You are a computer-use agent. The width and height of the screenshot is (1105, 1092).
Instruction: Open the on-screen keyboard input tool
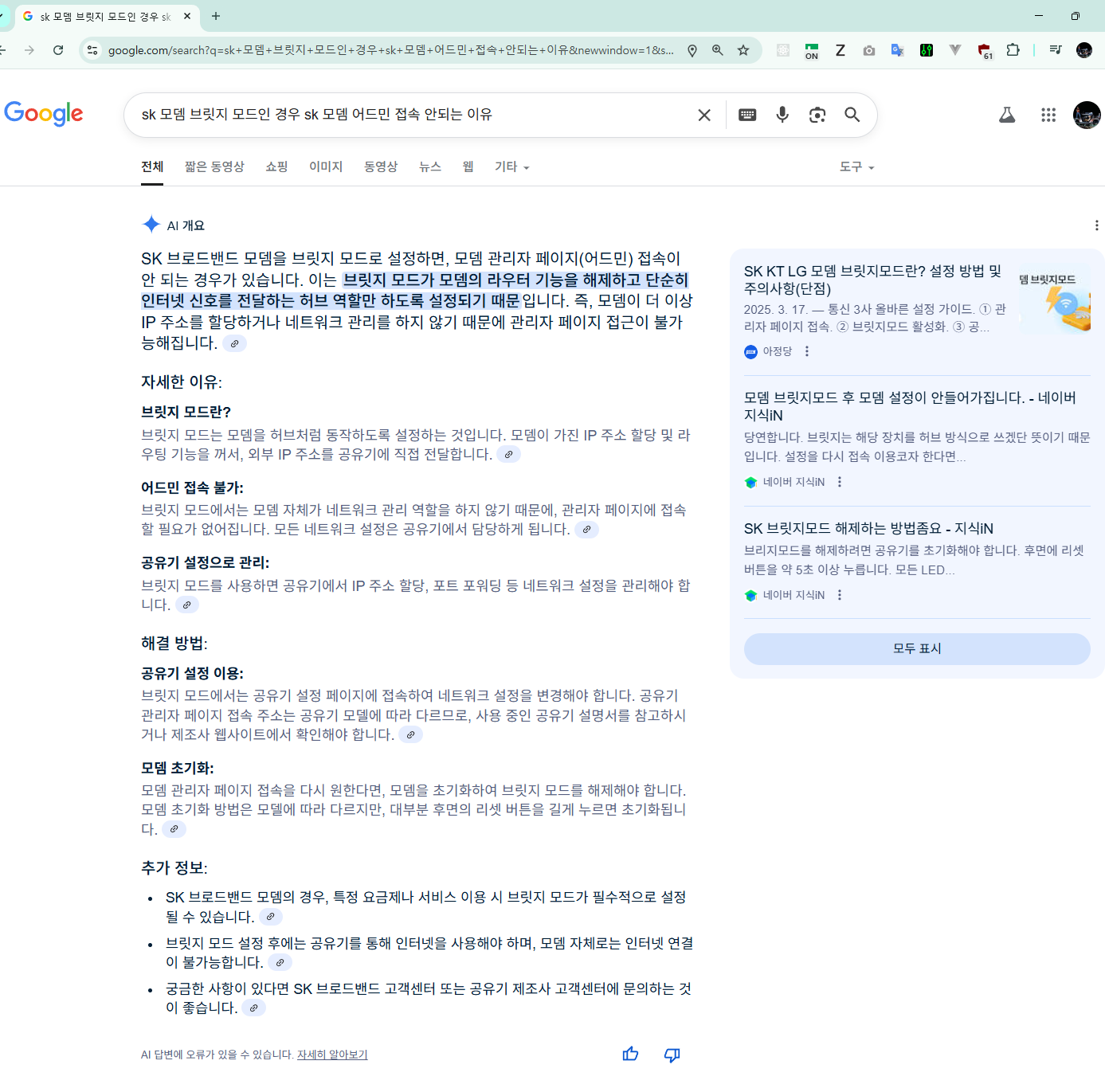coord(747,115)
